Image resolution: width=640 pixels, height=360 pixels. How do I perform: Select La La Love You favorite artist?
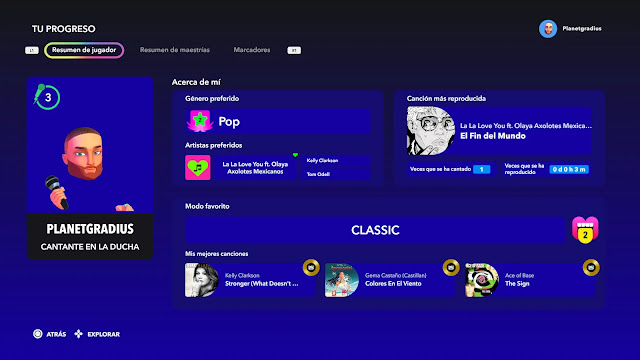click(x=255, y=168)
